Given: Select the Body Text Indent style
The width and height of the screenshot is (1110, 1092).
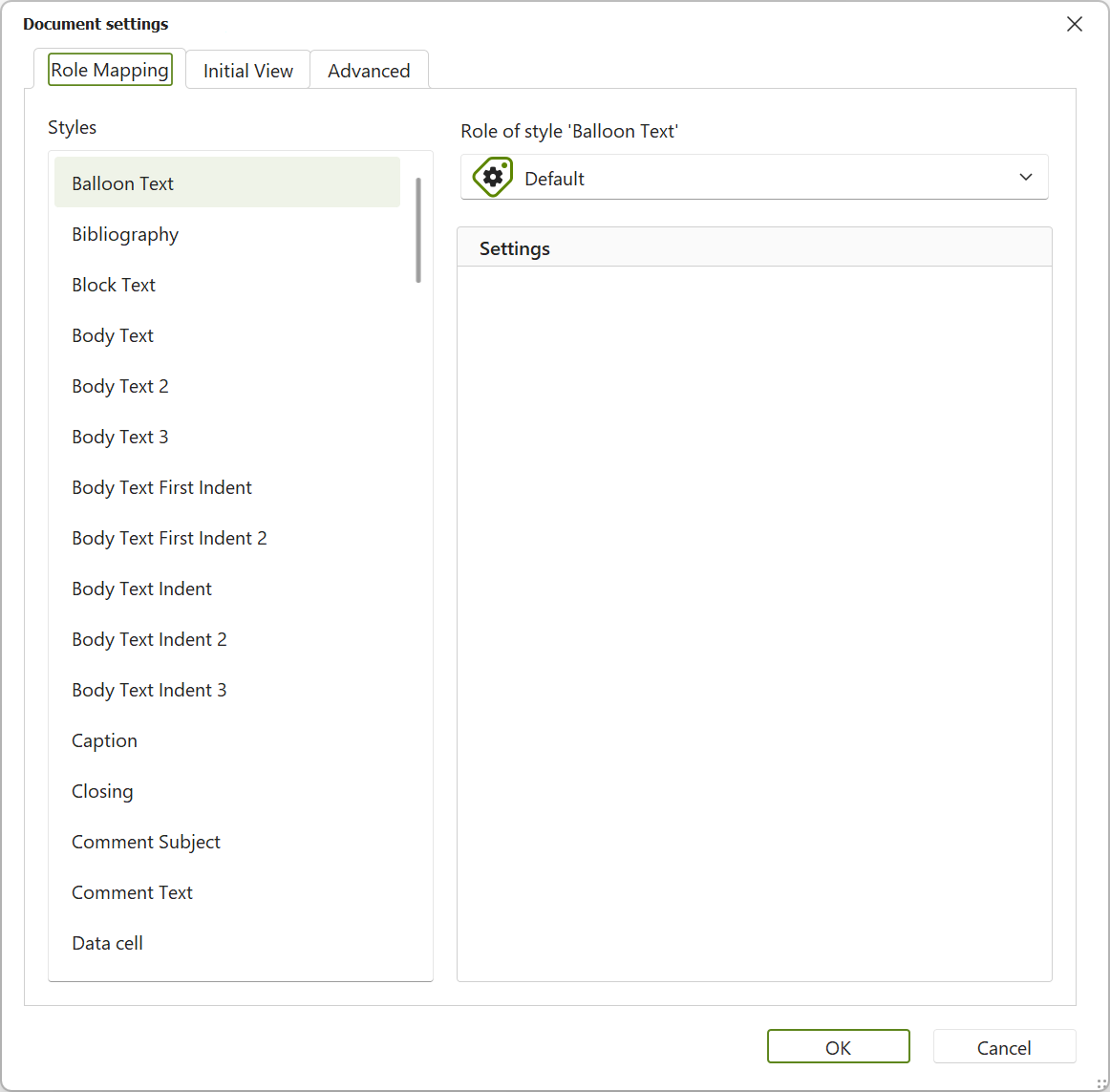Looking at the screenshot, I should click(x=227, y=589).
